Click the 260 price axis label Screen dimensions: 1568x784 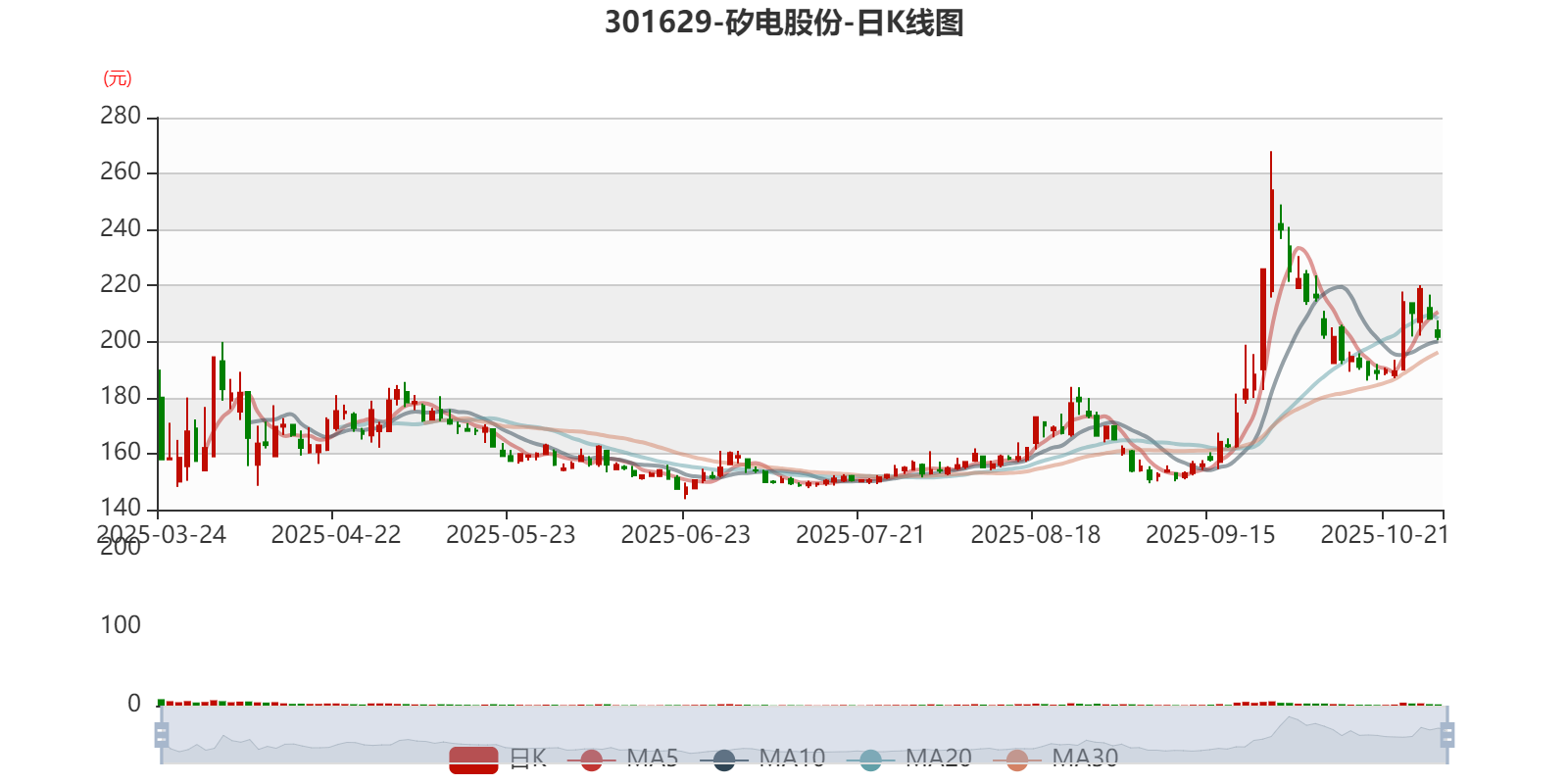pos(121,171)
